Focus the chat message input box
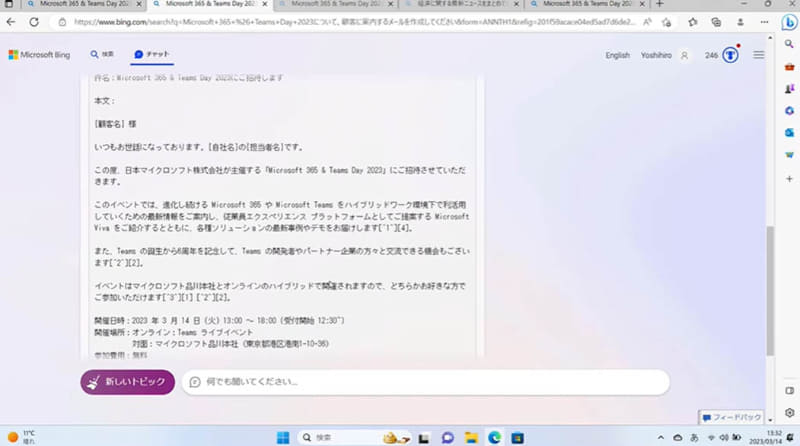The width and height of the screenshot is (800, 446). (426, 382)
